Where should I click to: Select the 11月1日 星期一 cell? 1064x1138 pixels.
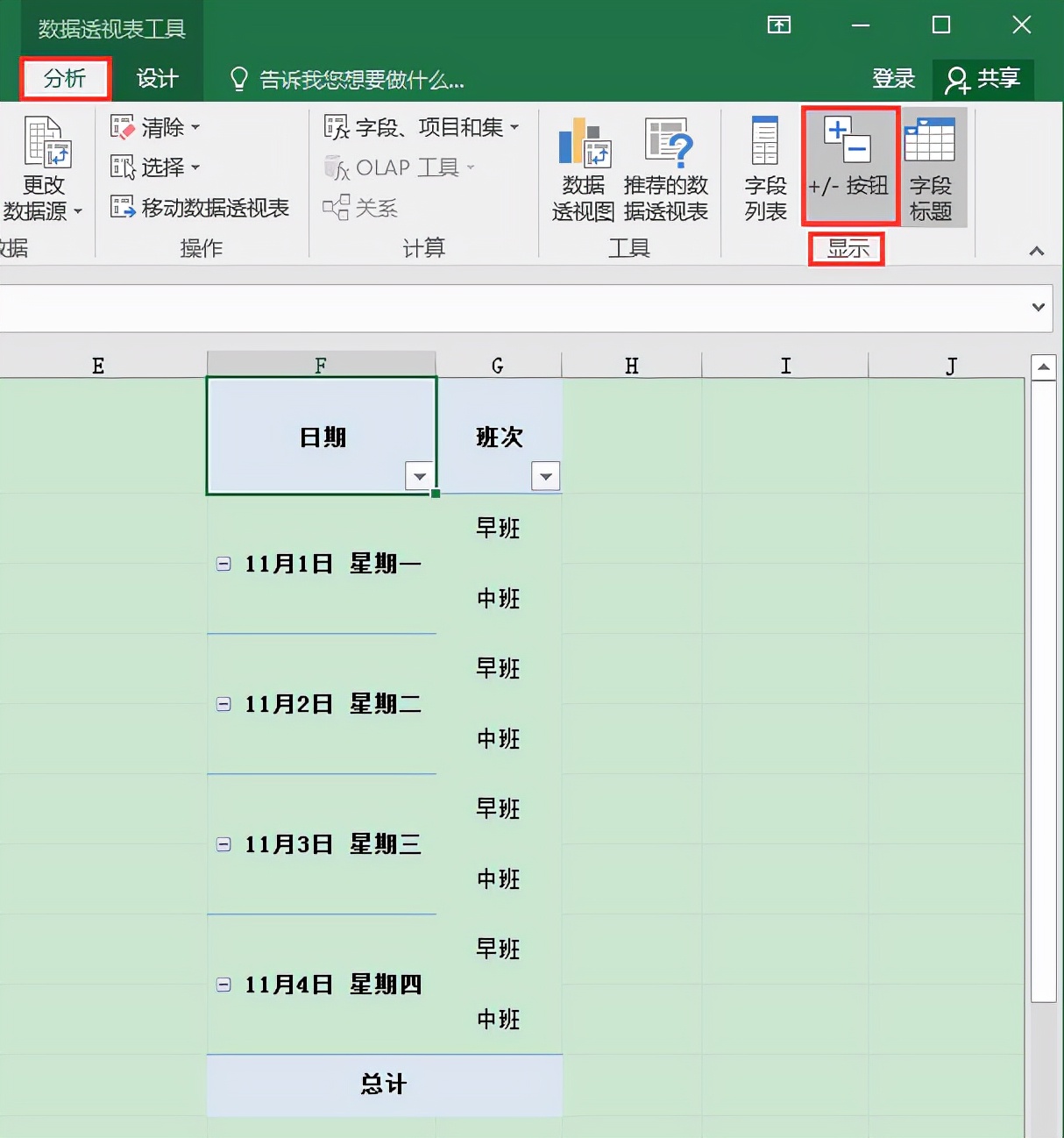(322, 564)
